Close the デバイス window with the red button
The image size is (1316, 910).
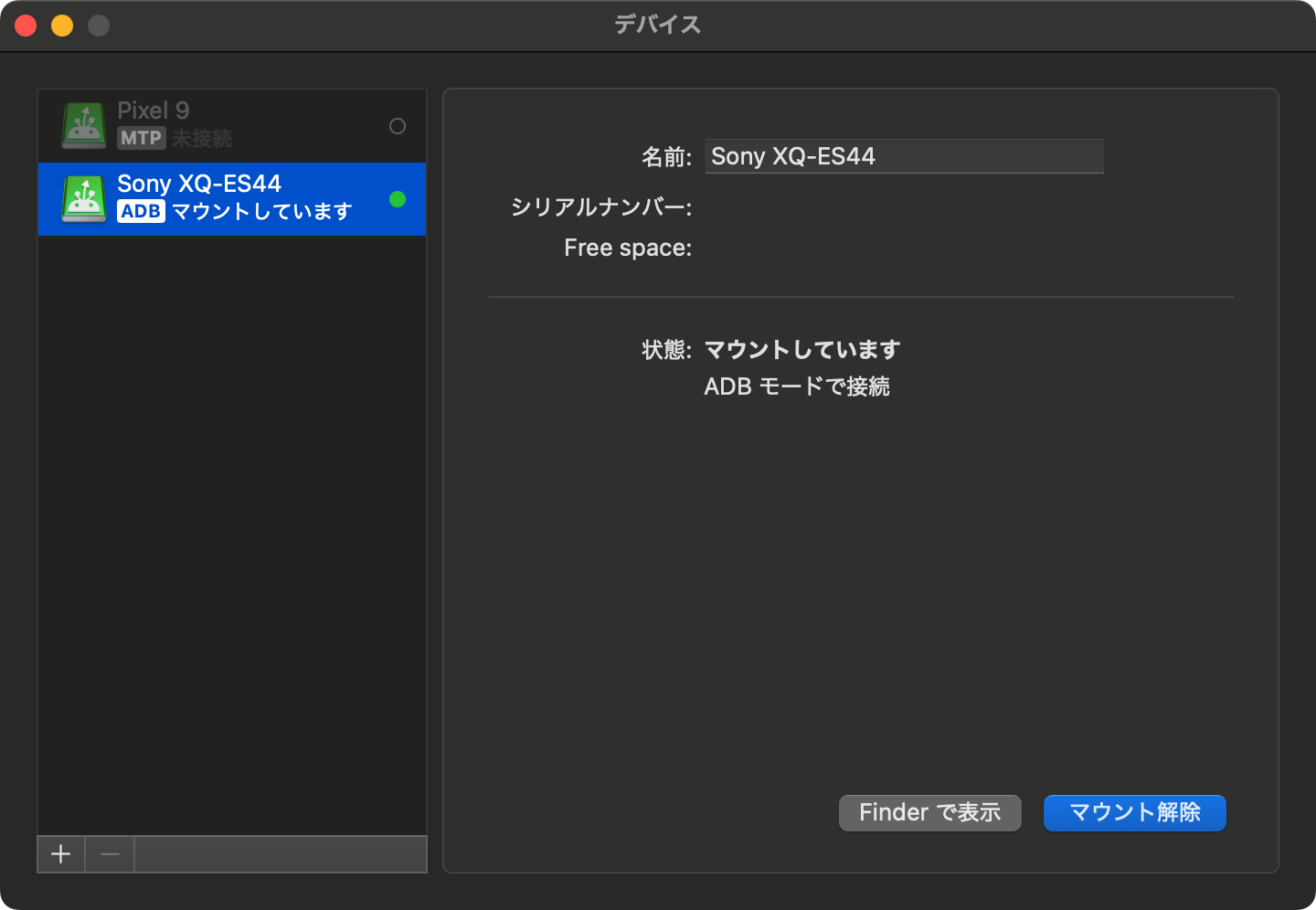coord(26,26)
